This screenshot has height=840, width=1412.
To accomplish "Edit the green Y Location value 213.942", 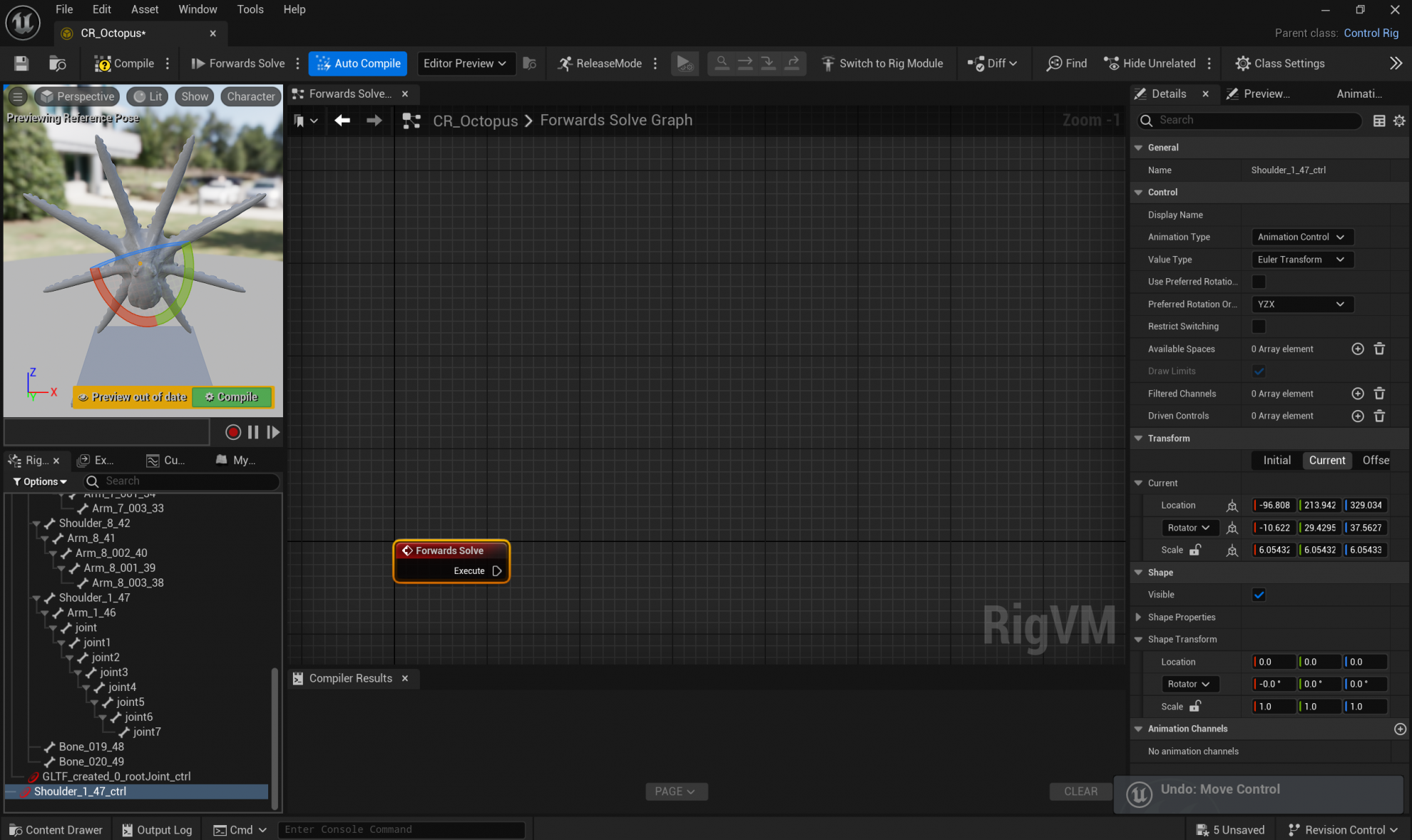I will (1319, 505).
